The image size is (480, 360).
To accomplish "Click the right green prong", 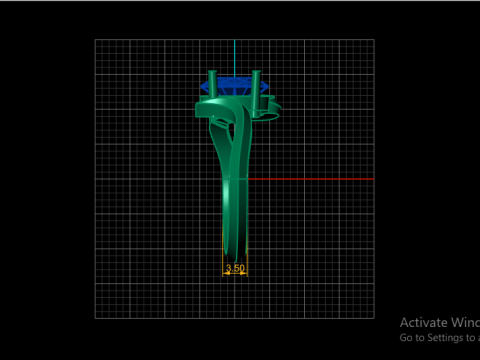I will tap(256, 93).
